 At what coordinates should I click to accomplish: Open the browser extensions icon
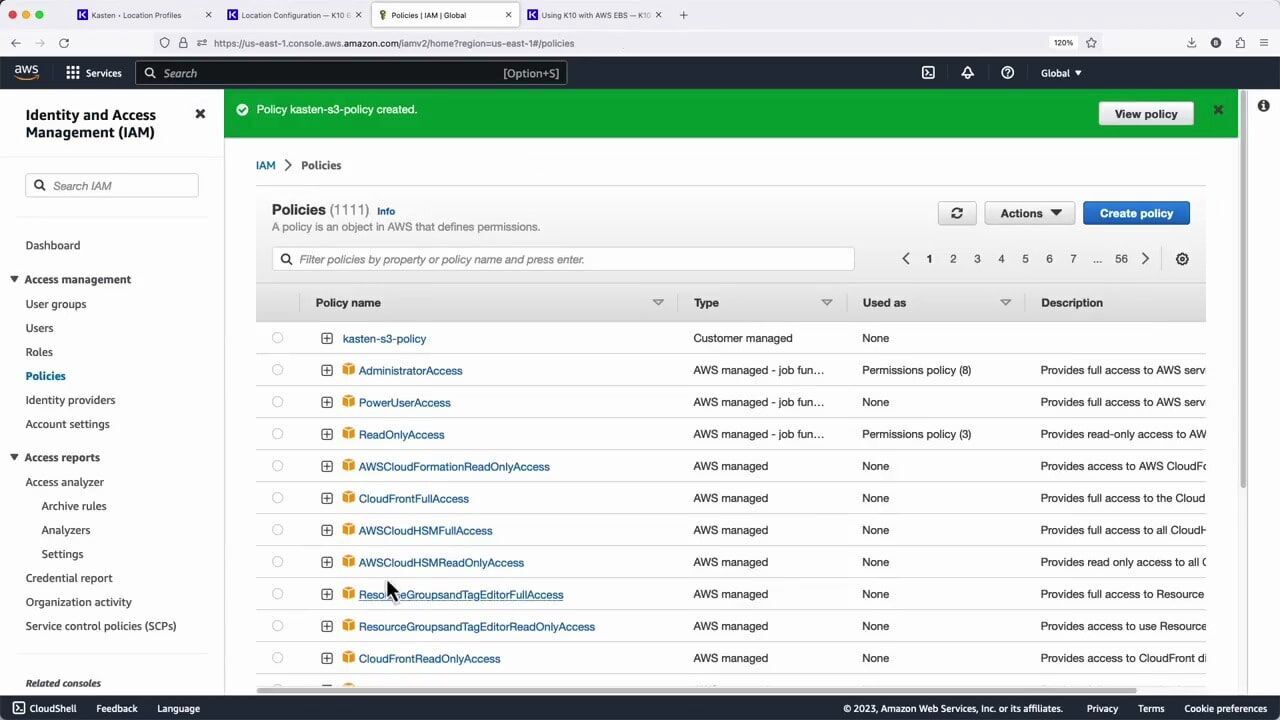1240,43
